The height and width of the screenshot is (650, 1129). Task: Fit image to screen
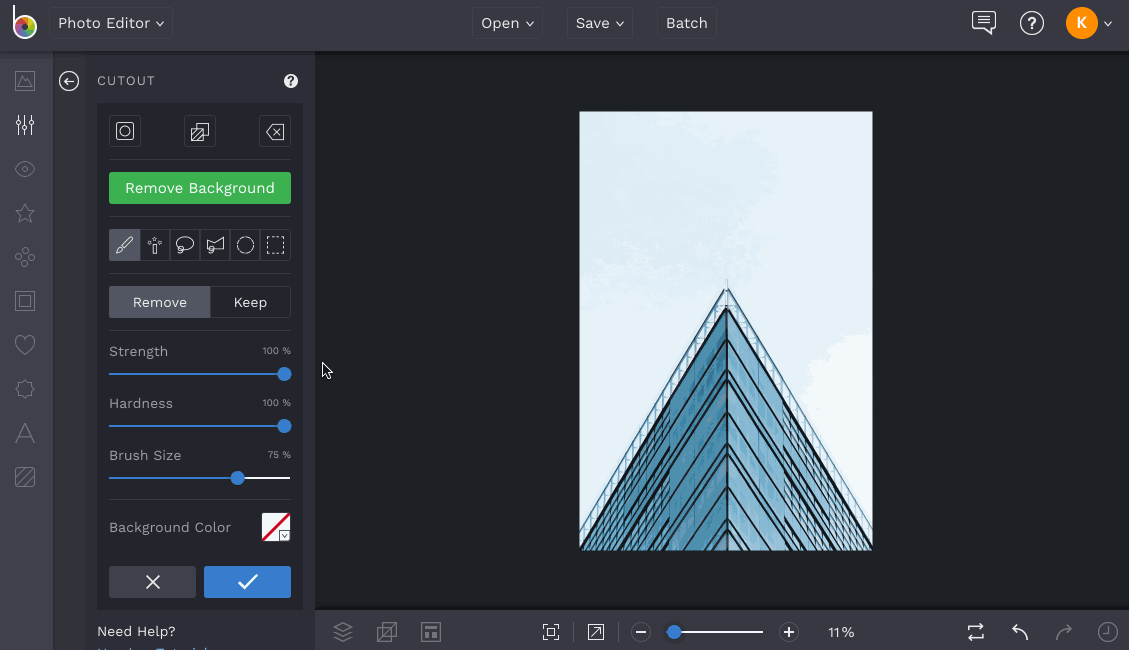tap(551, 632)
